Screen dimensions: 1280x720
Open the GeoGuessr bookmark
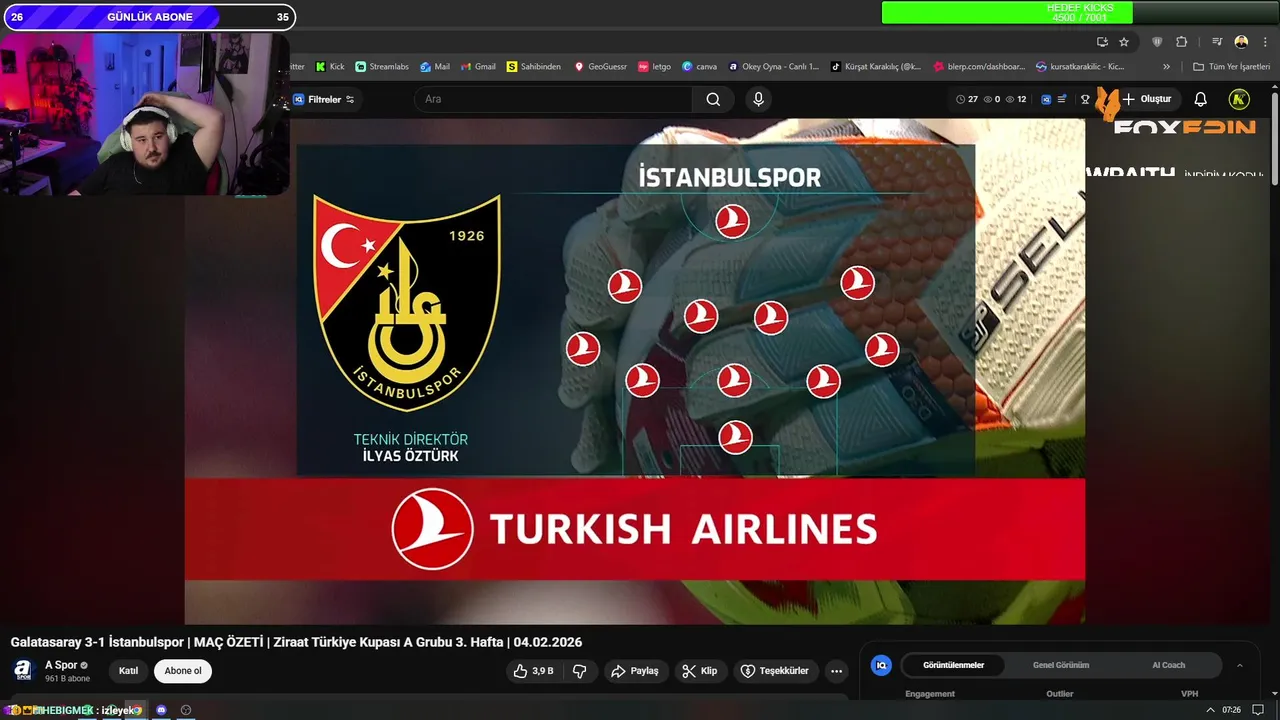[600, 67]
